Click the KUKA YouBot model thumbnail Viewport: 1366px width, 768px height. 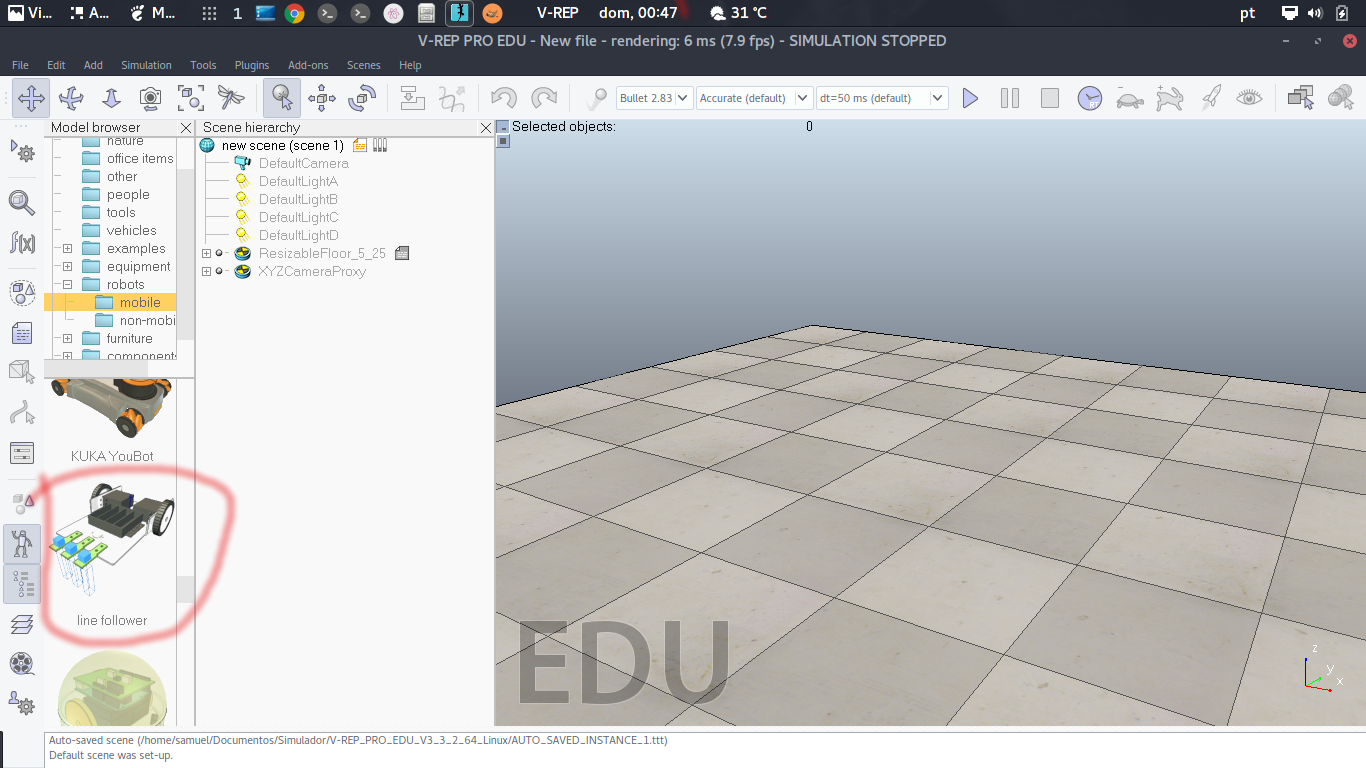(x=112, y=408)
